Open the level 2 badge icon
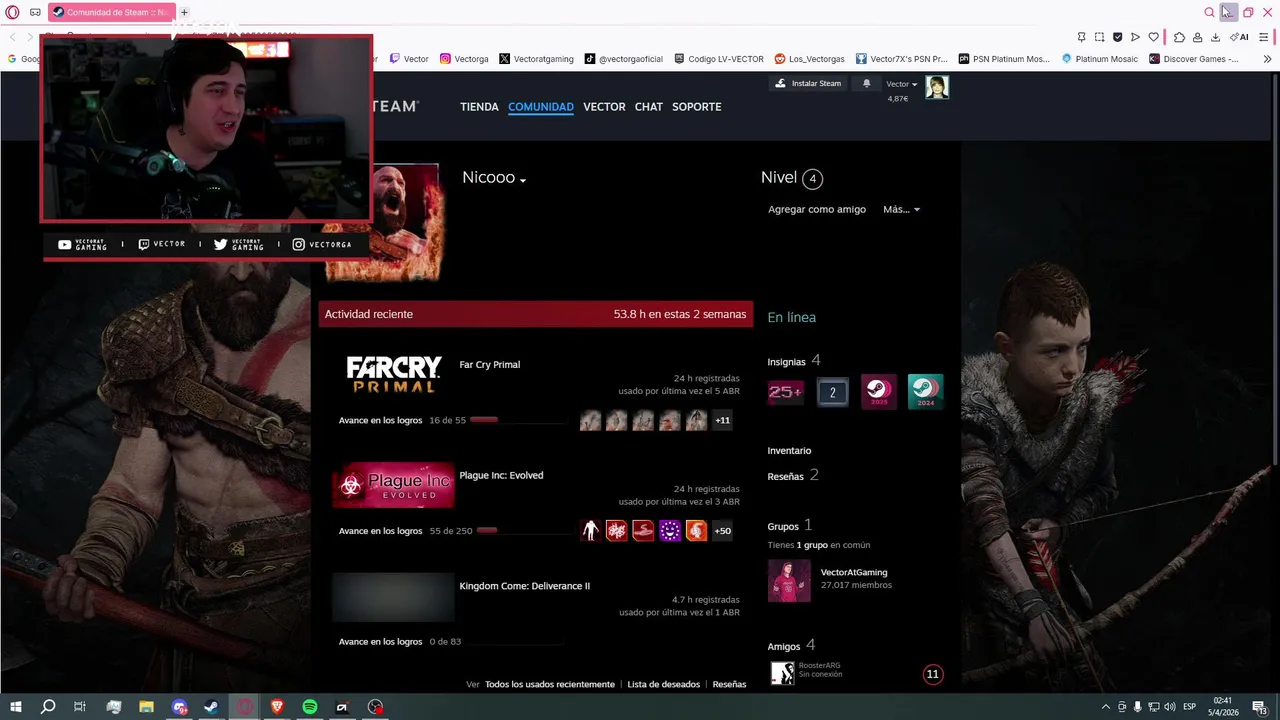This screenshot has height=720, width=1280. pyautogui.click(x=832, y=392)
